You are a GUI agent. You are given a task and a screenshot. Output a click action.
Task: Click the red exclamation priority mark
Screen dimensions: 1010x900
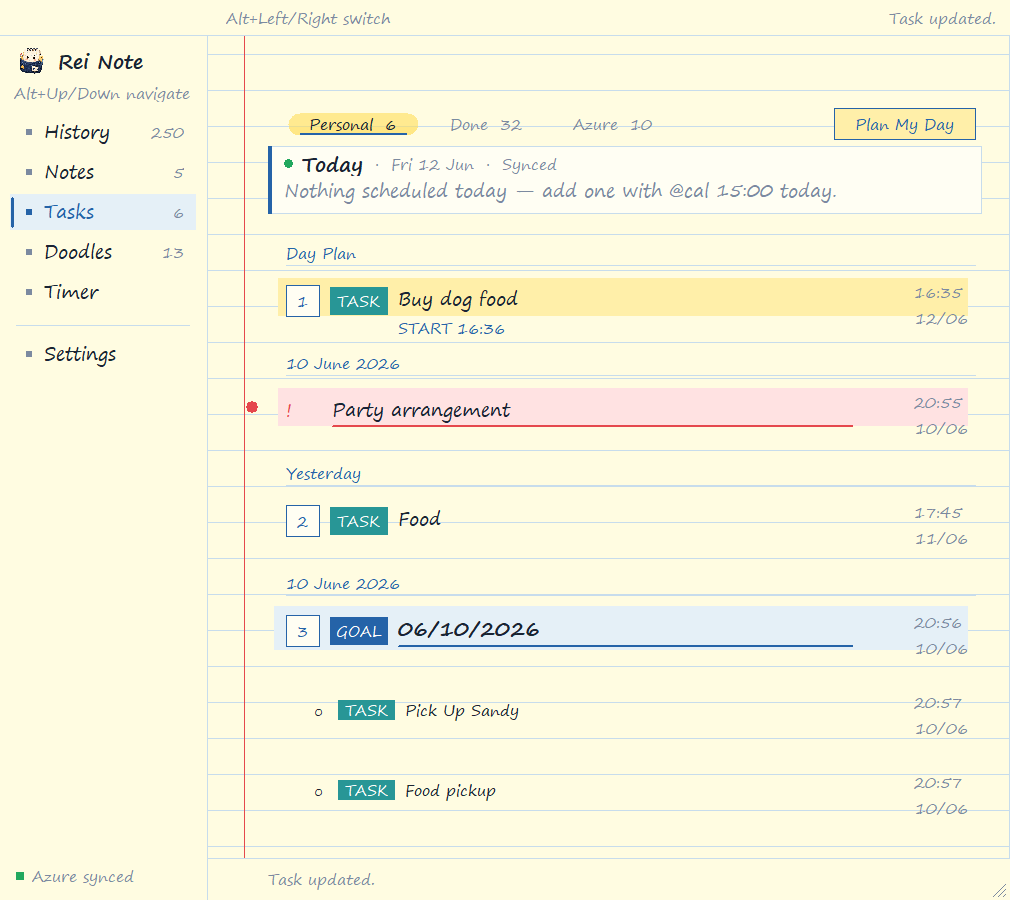point(289,410)
